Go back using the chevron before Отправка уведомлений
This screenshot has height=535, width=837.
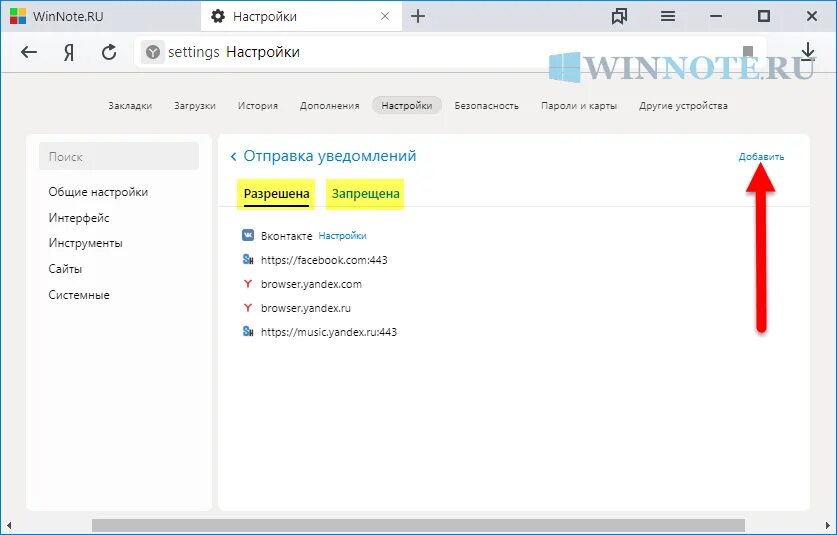pos(233,156)
